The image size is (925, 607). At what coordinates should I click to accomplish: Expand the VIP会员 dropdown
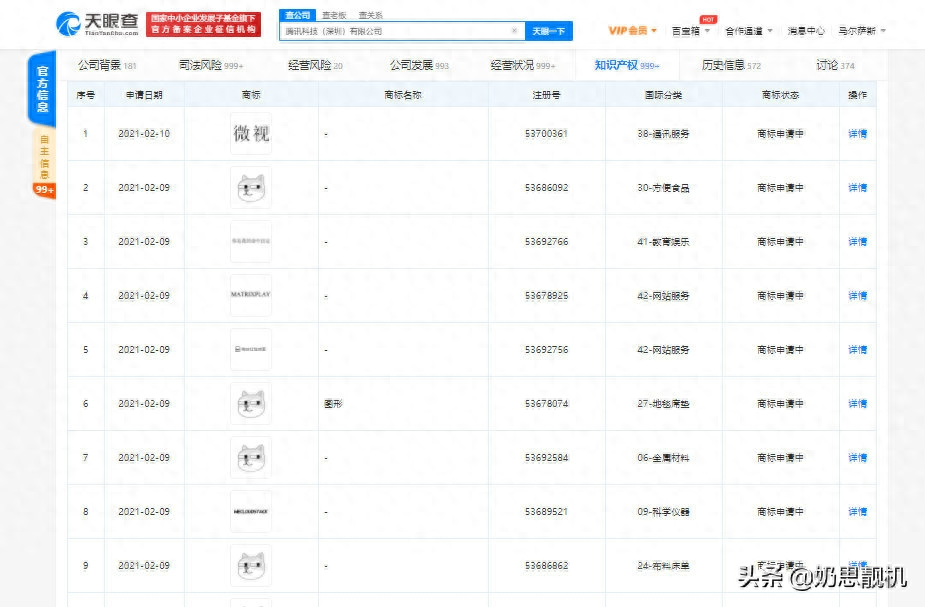[x=632, y=31]
